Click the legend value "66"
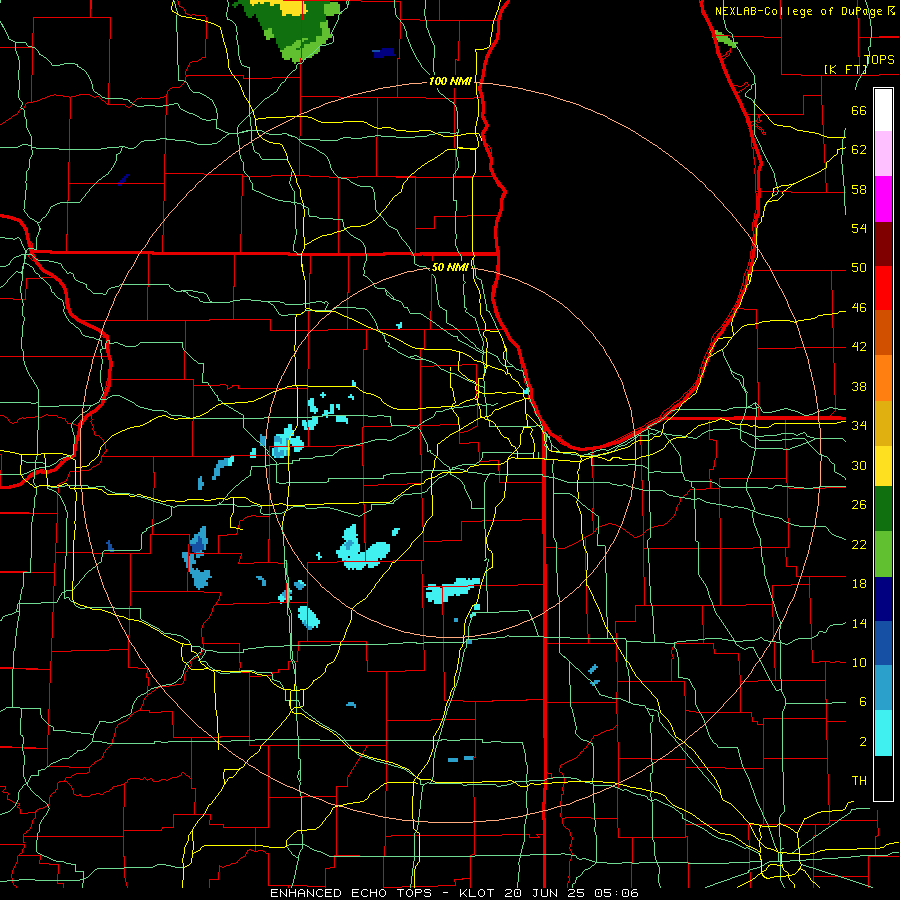The image size is (900, 900). point(859,110)
